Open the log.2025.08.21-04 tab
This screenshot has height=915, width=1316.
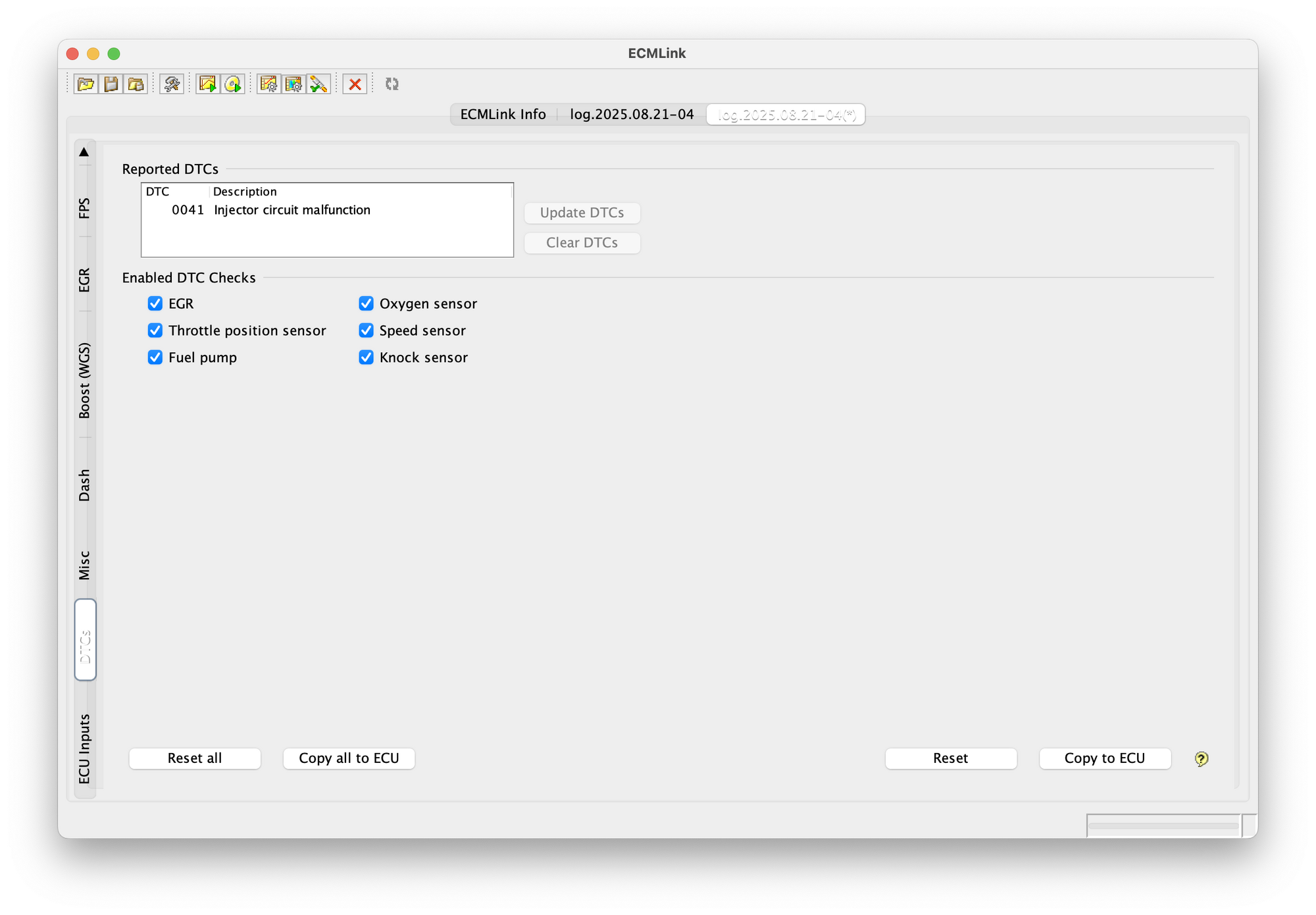pos(632,115)
